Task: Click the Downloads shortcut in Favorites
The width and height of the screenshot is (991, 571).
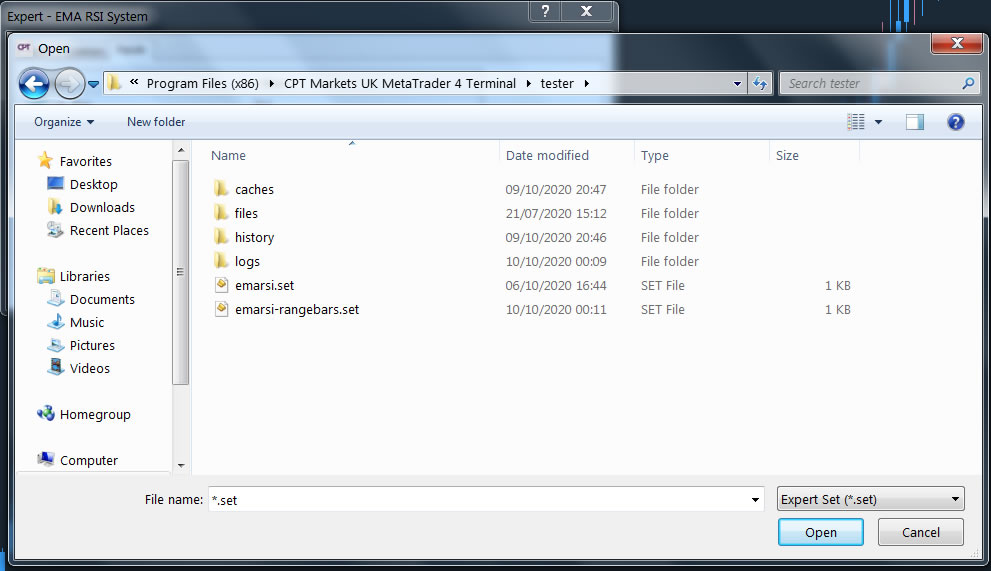Action: pos(102,207)
